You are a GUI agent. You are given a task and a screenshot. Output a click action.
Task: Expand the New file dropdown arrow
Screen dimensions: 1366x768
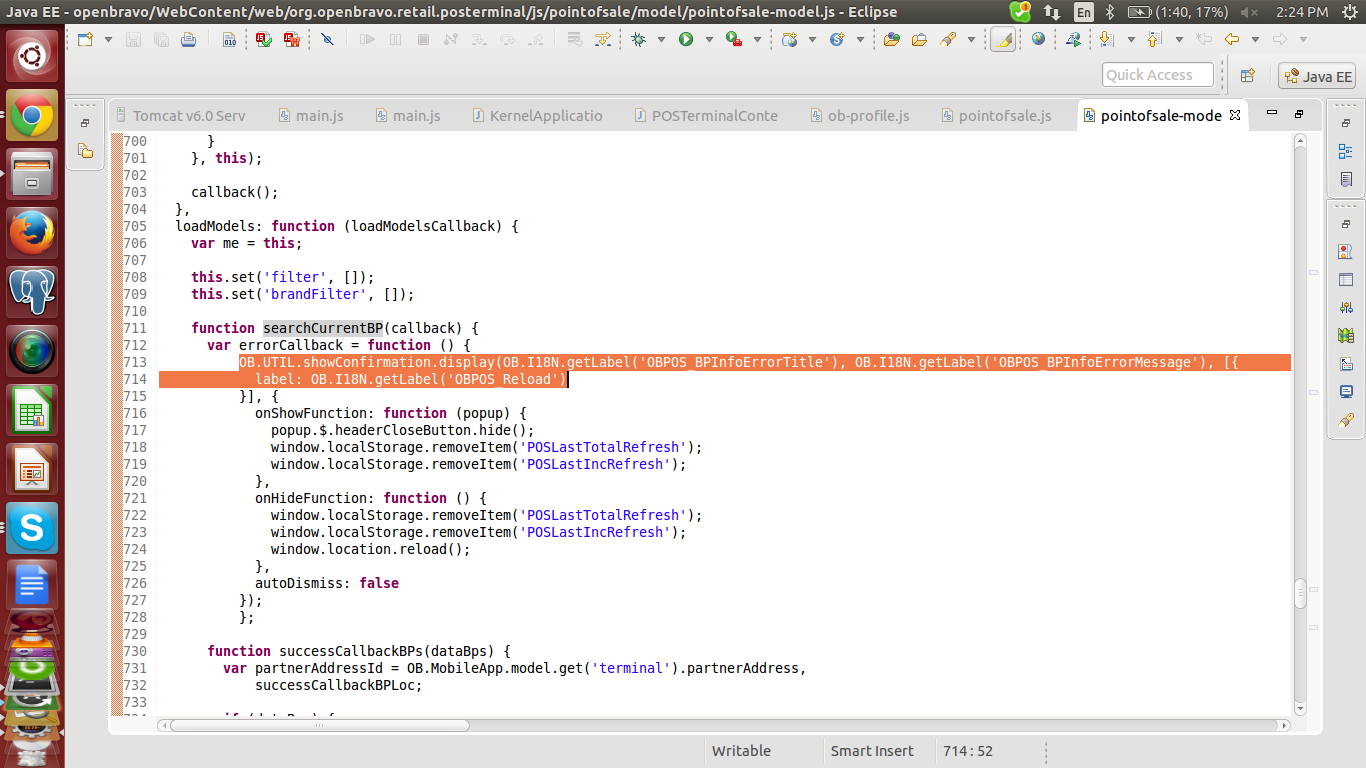108,40
